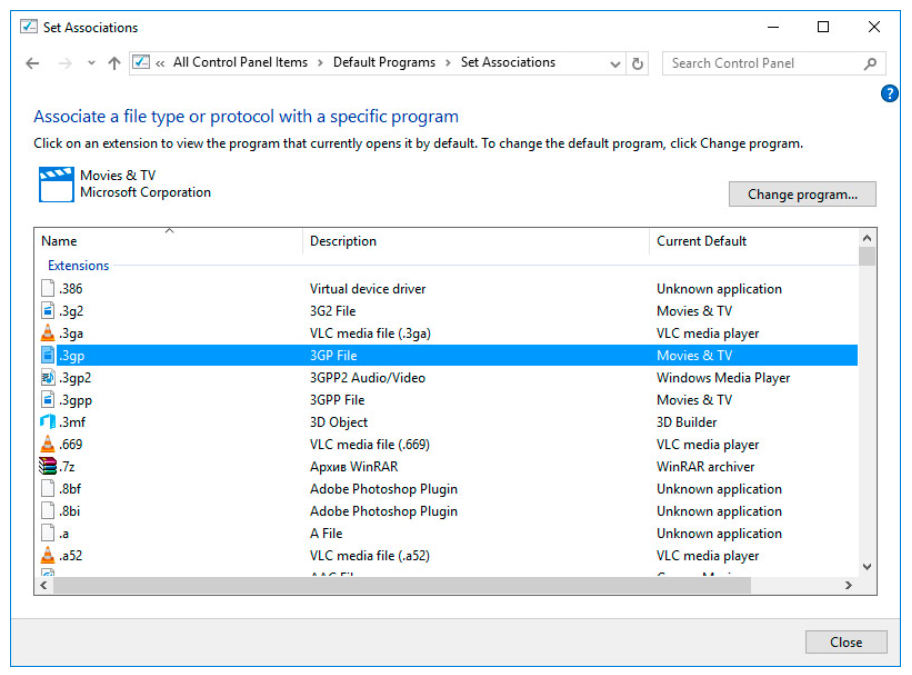This screenshot has height=675, width=912.
Task: Click the Change program button
Action: 802,194
